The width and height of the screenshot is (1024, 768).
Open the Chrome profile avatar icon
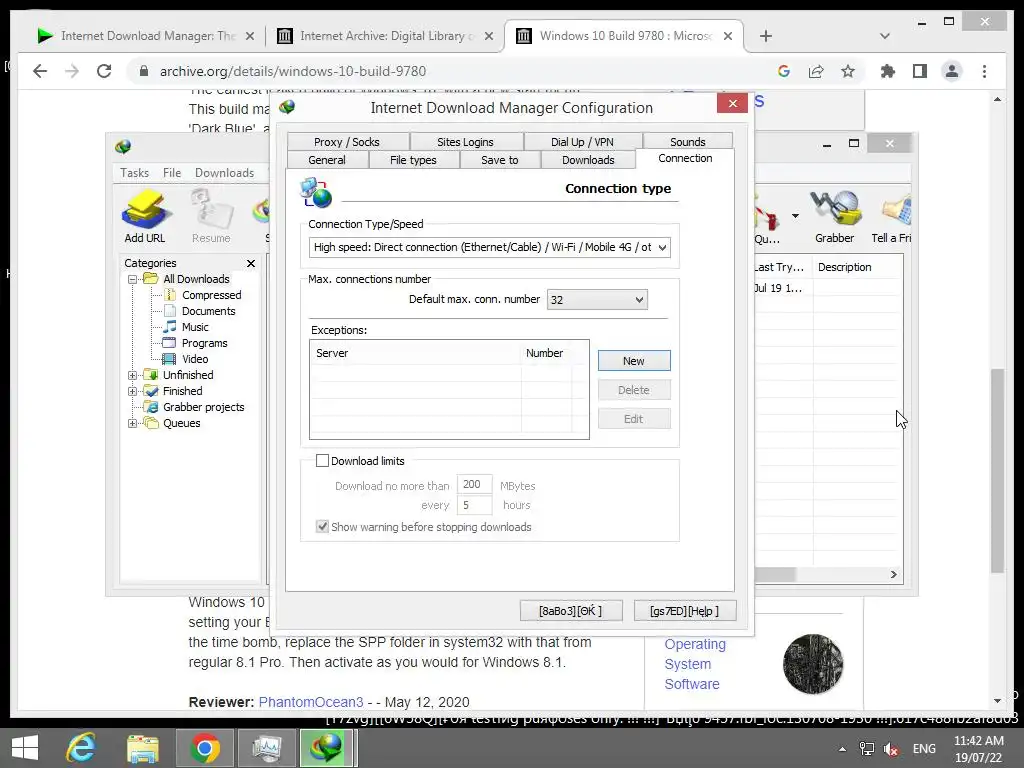pos(952,71)
